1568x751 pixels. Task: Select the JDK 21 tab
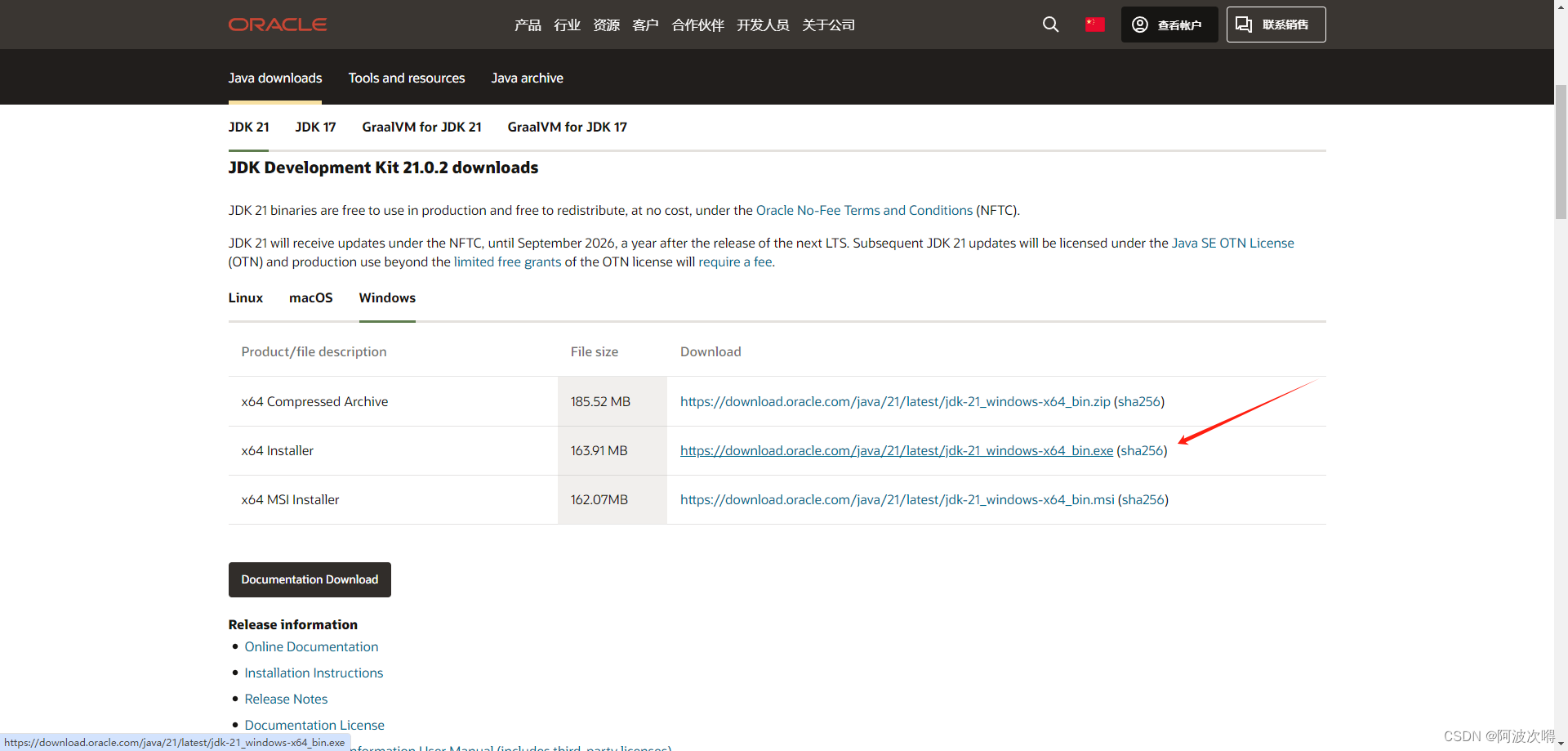tap(248, 127)
